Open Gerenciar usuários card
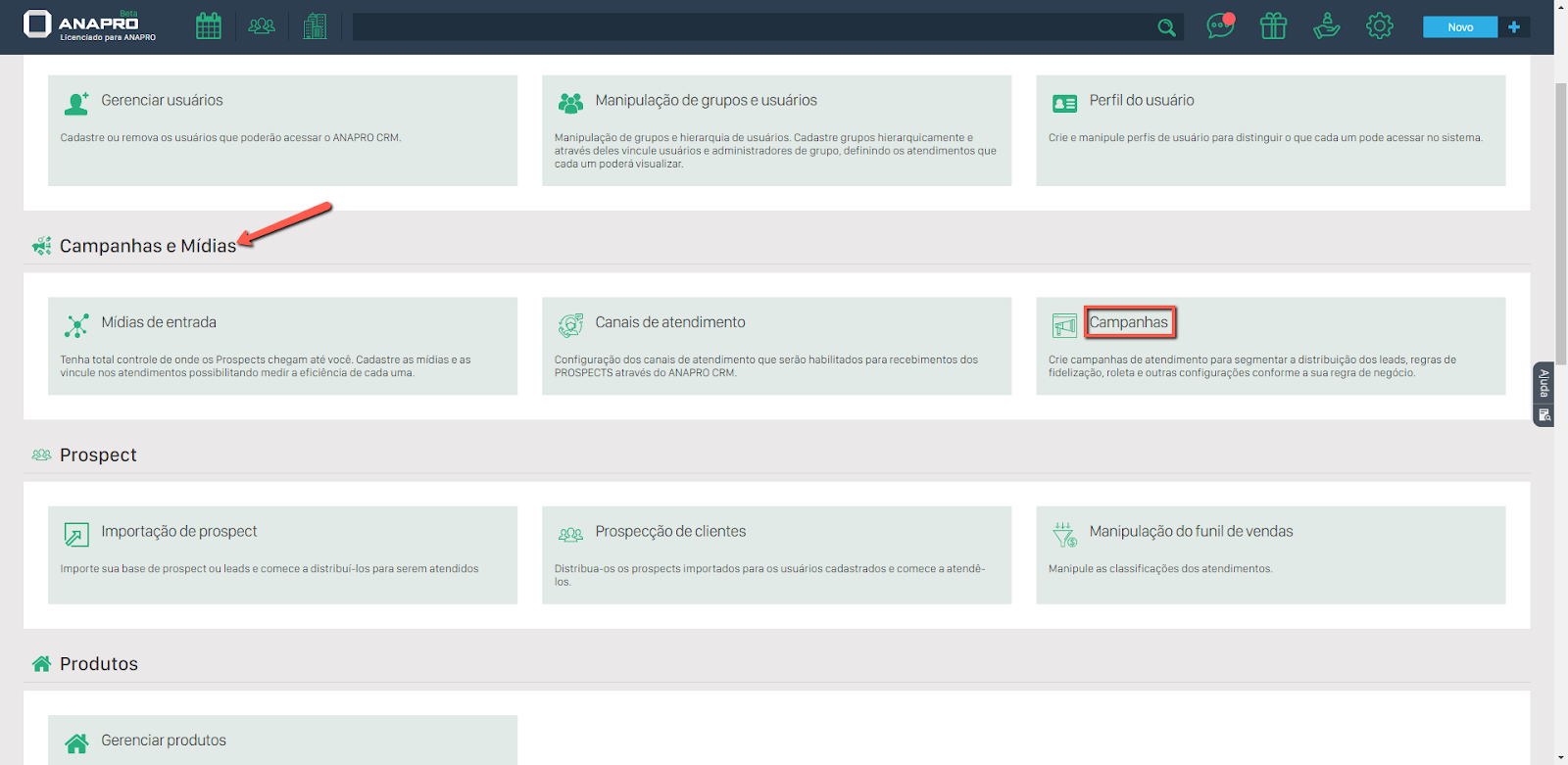1568x765 pixels. pyautogui.click(x=162, y=101)
